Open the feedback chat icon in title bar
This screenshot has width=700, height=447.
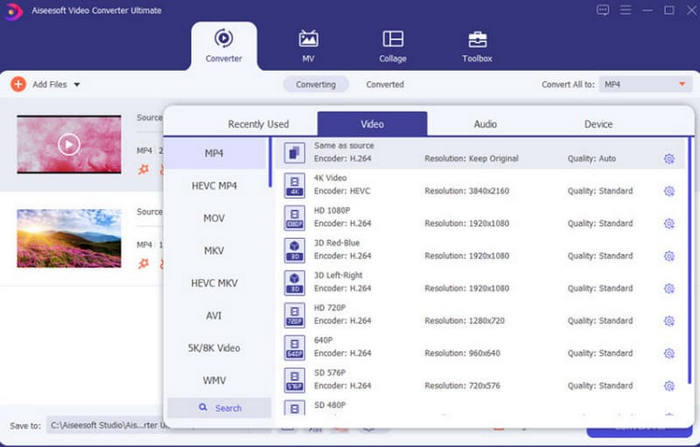click(603, 10)
